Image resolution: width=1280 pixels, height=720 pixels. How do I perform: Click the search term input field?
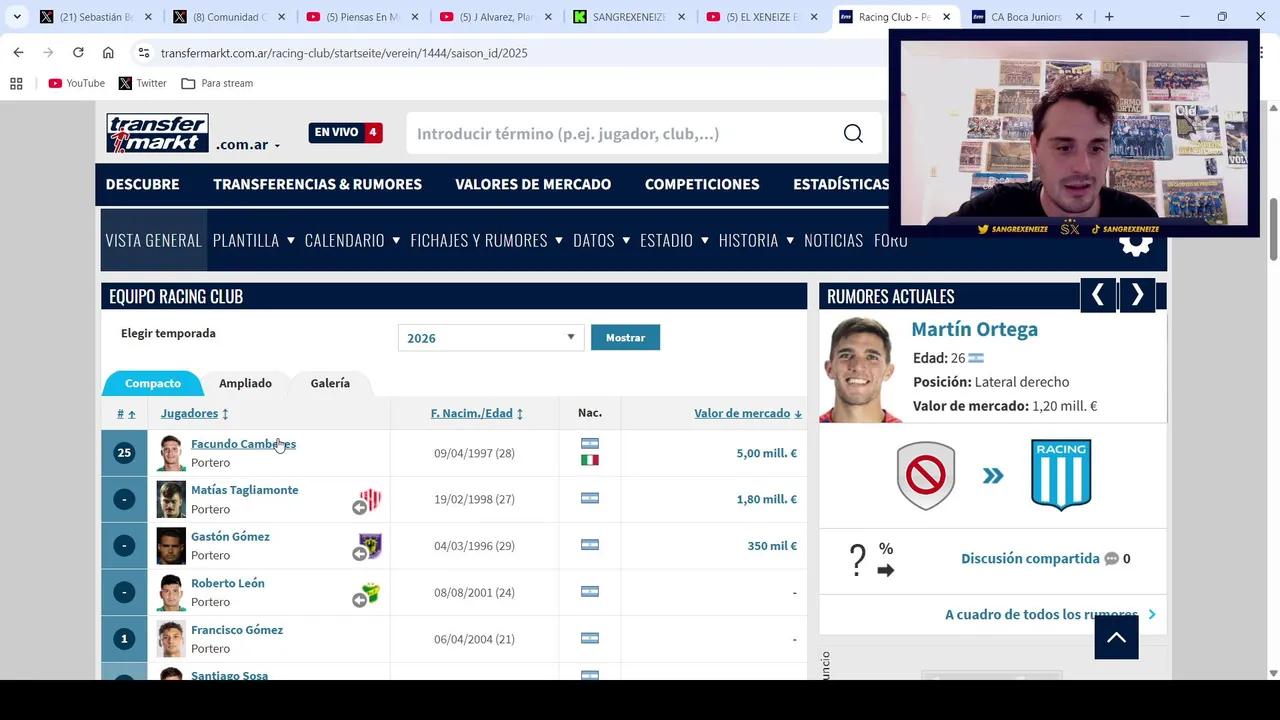point(620,134)
